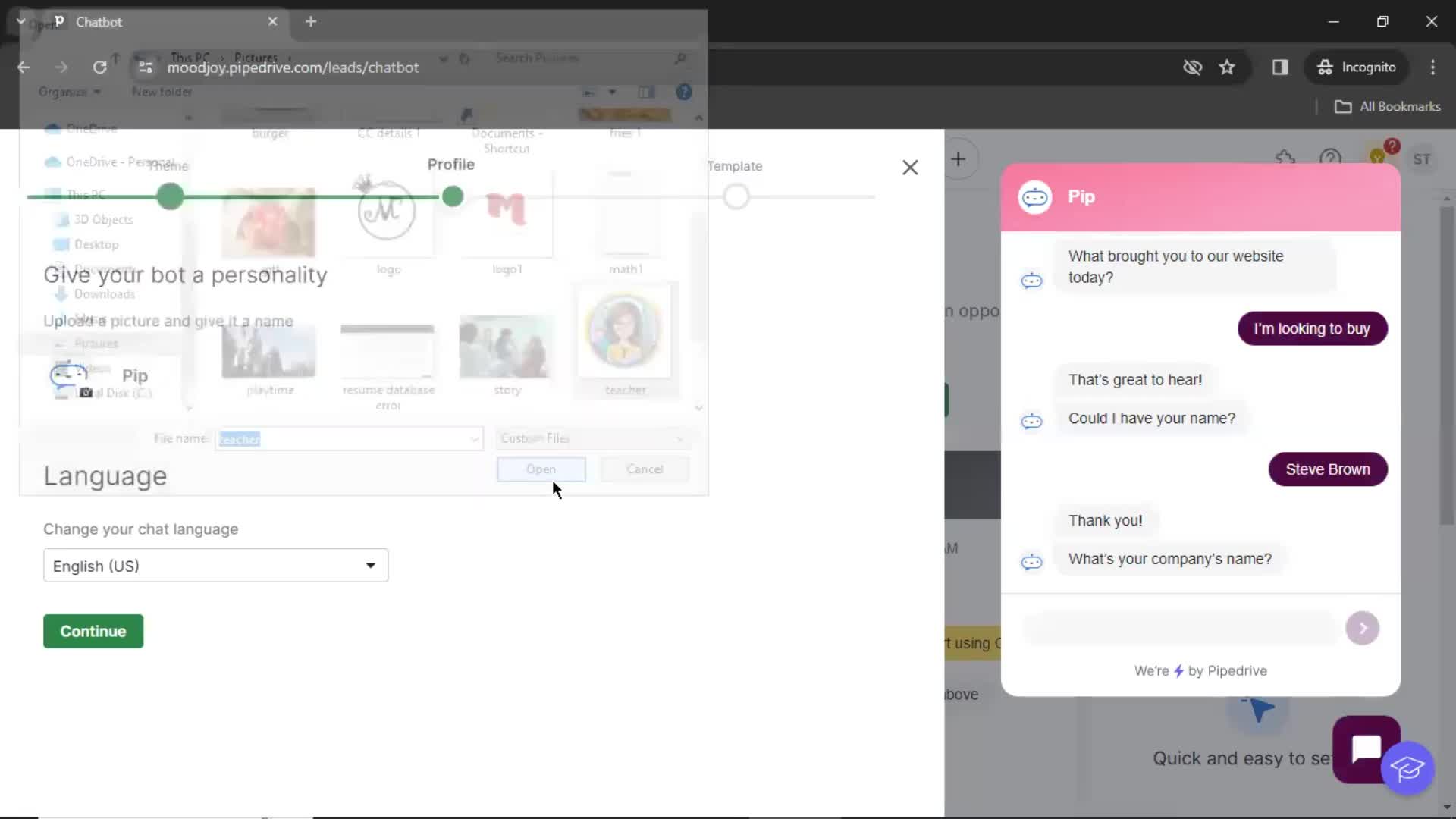This screenshot has height=819, width=1456.
Task: Click the Profile dialog close button
Action: click(910, 167)
